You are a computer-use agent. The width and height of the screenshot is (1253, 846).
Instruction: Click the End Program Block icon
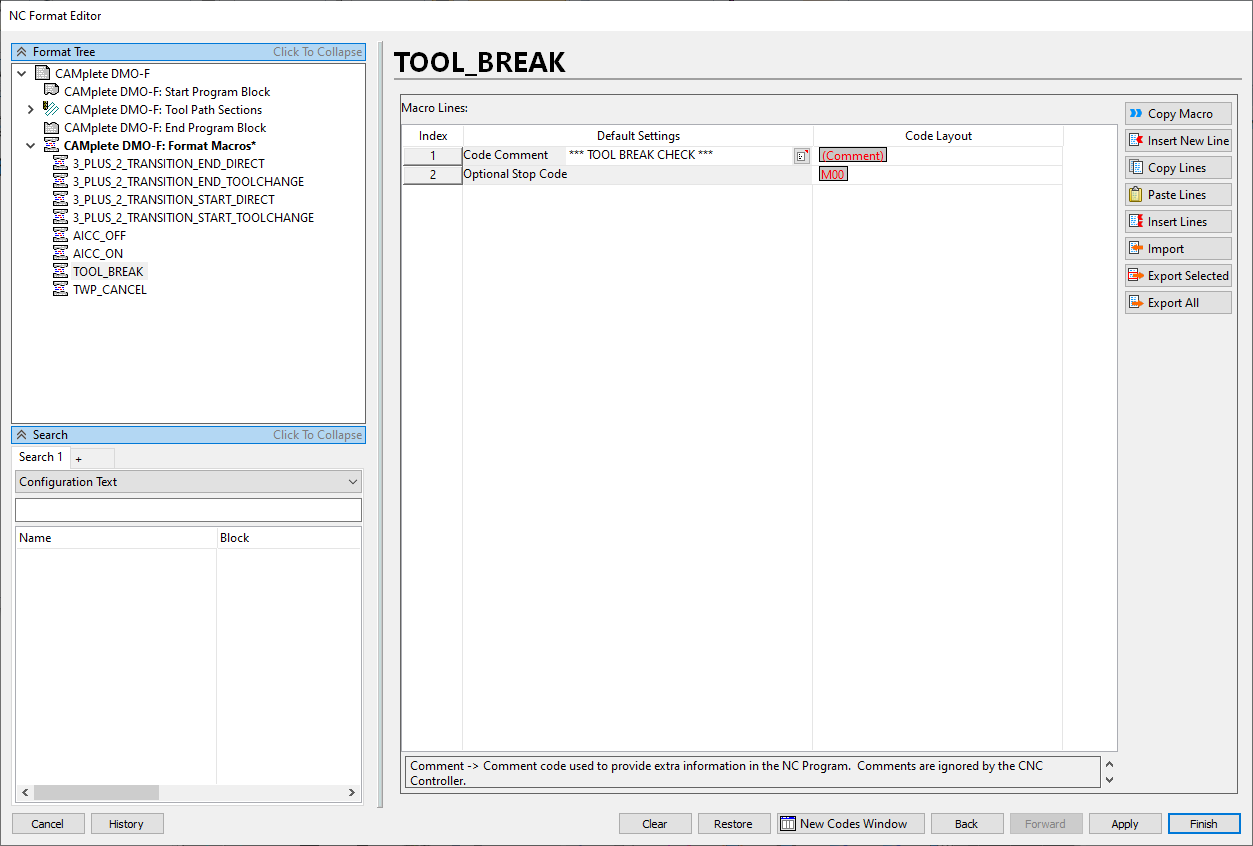51,128
